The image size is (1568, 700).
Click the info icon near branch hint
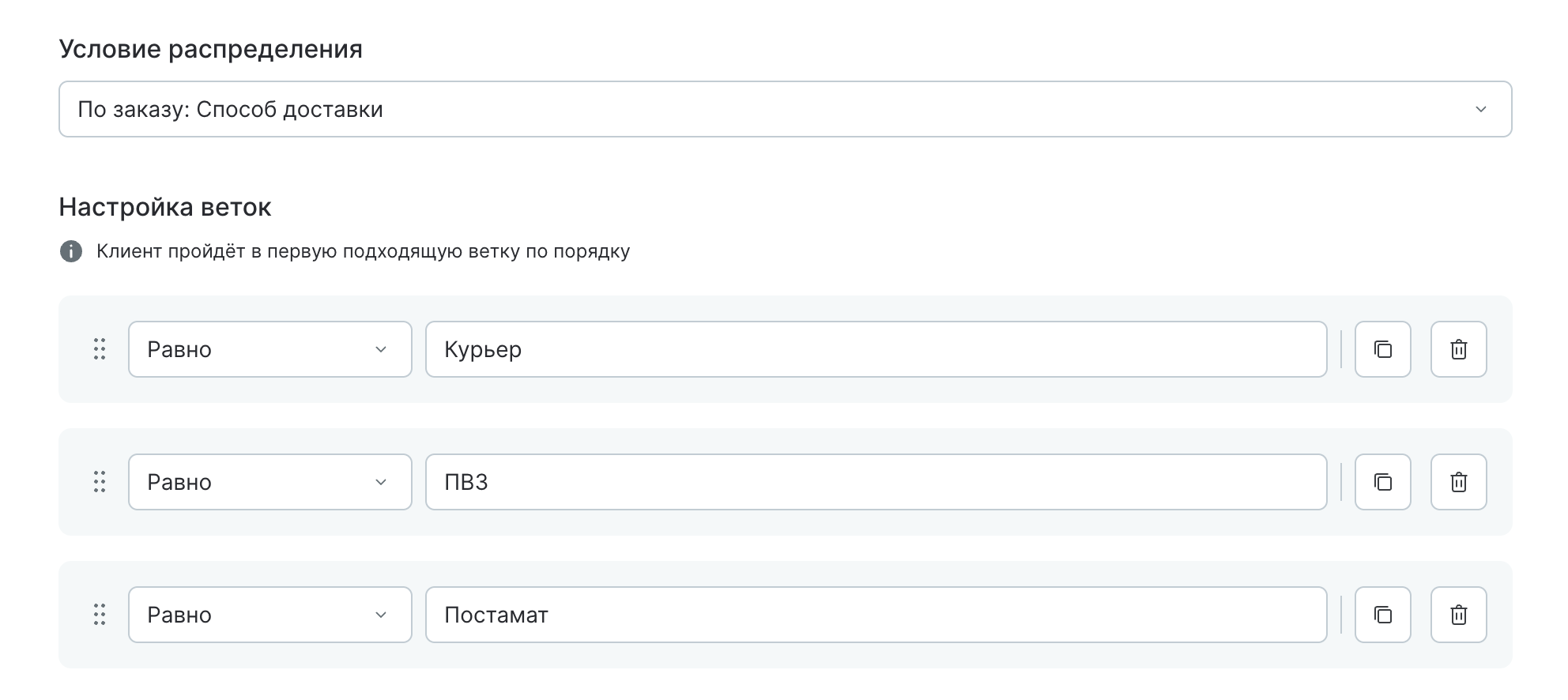point(71,251)
